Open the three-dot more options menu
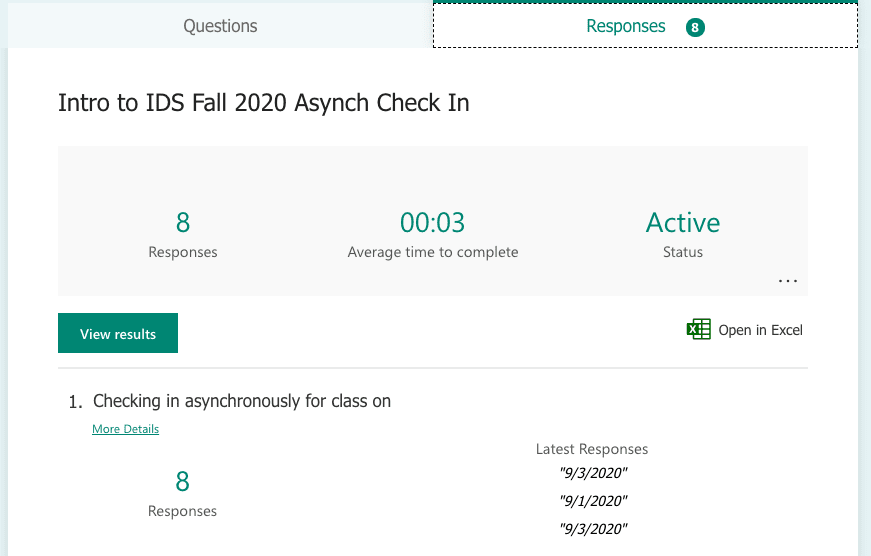871x556 pixels. click(x=788, y=282)
